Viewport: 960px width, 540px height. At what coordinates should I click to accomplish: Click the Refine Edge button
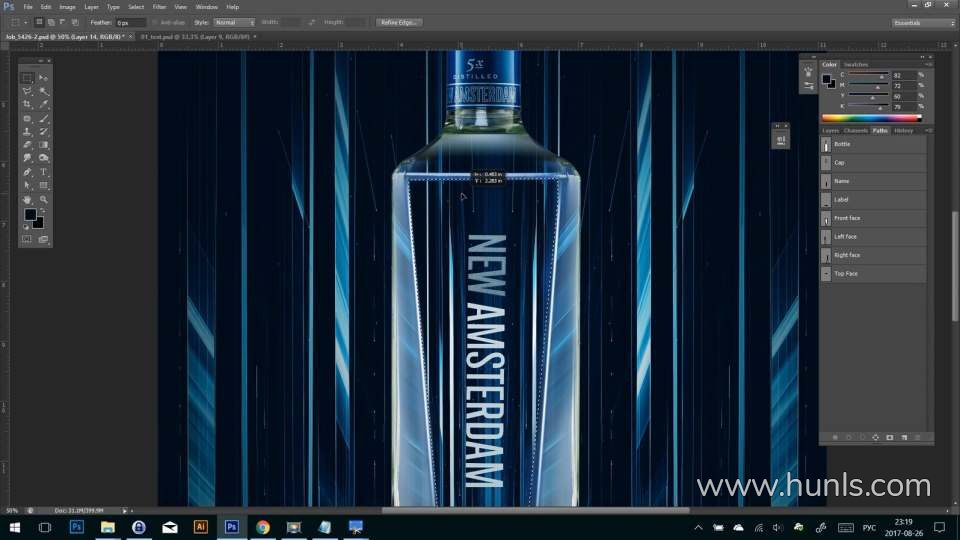[x=399, y=22]
